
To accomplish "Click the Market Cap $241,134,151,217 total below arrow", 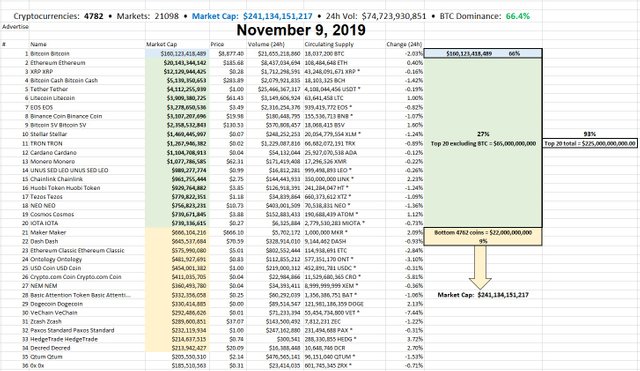I will tap(483, 295).
